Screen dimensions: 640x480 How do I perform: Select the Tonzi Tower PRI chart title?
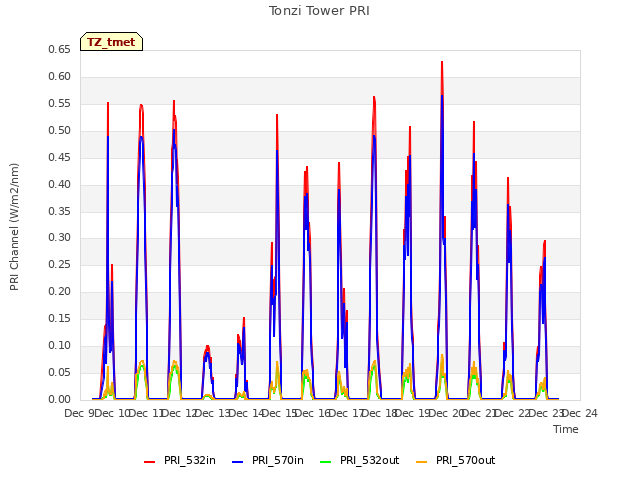[319, 11]
